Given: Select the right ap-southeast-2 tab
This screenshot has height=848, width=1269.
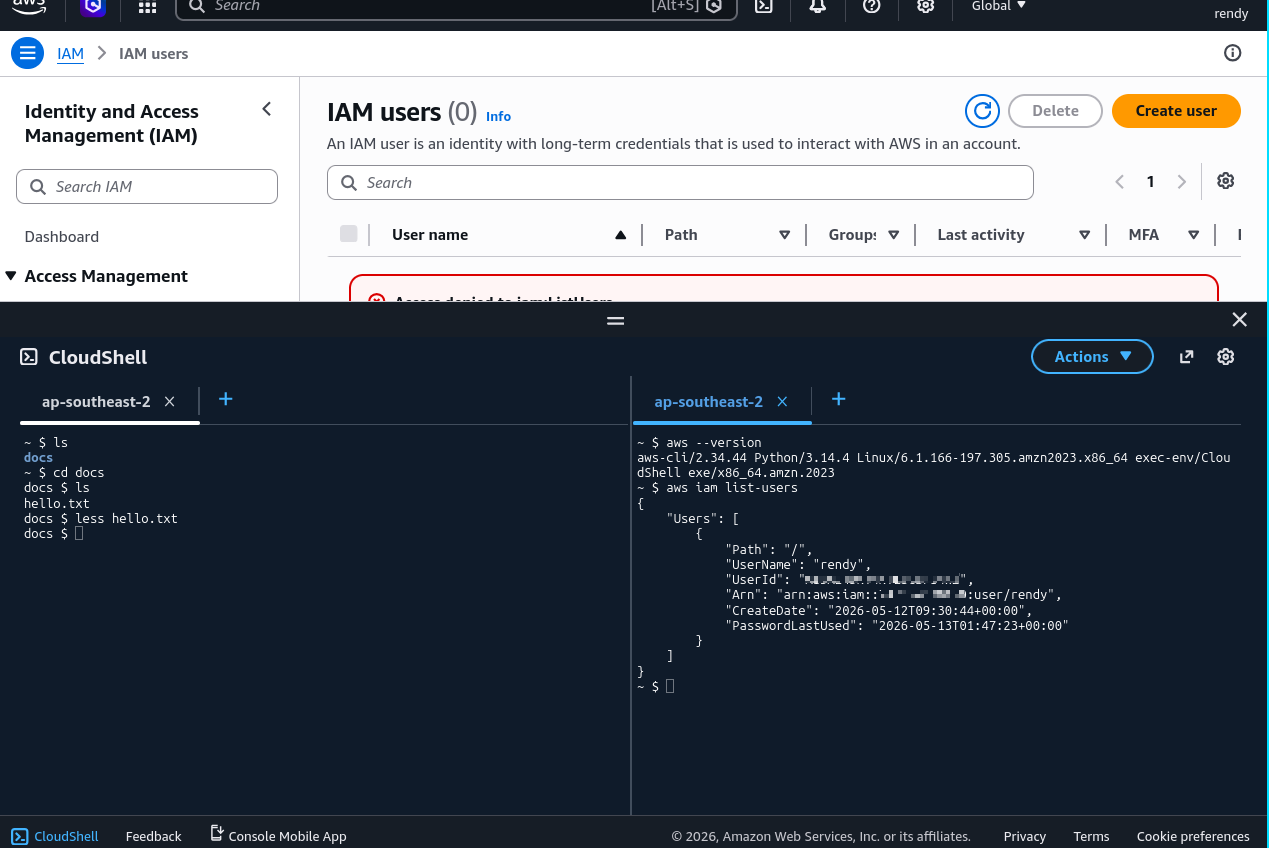Looking at the screenshot, I should (x=708, y=402).
